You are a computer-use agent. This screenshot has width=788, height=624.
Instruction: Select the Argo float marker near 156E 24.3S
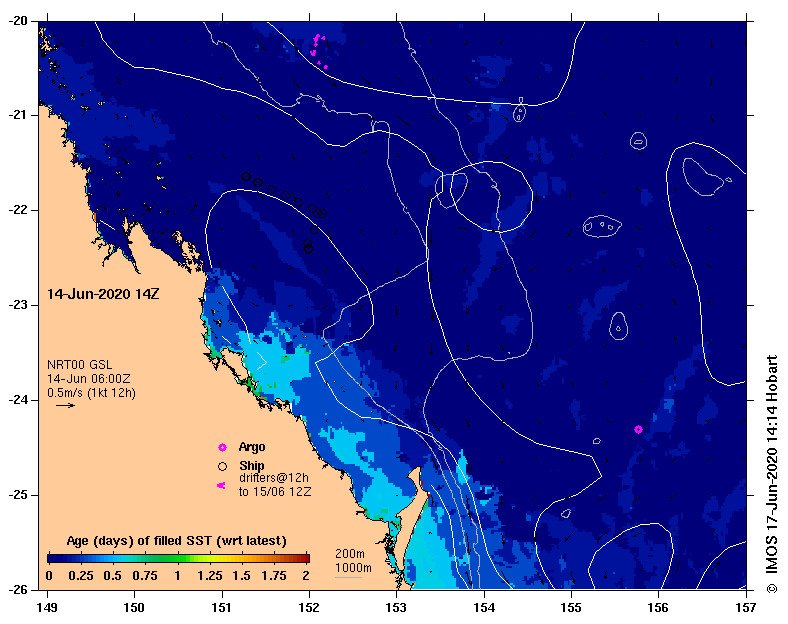[638, 429]
